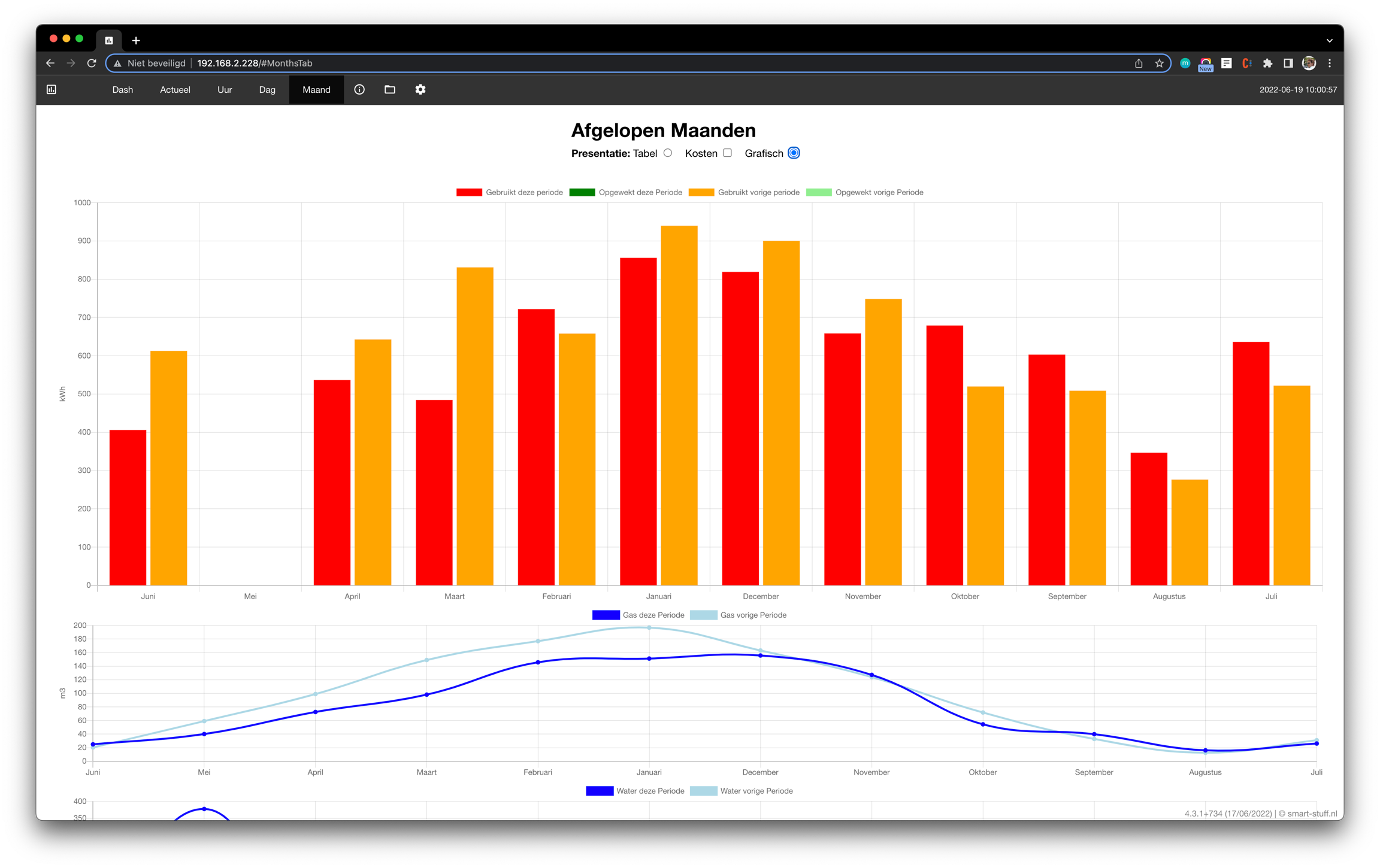Open the settings gear icon
This screenshot has height=868, width=1380.
[420, 89]
